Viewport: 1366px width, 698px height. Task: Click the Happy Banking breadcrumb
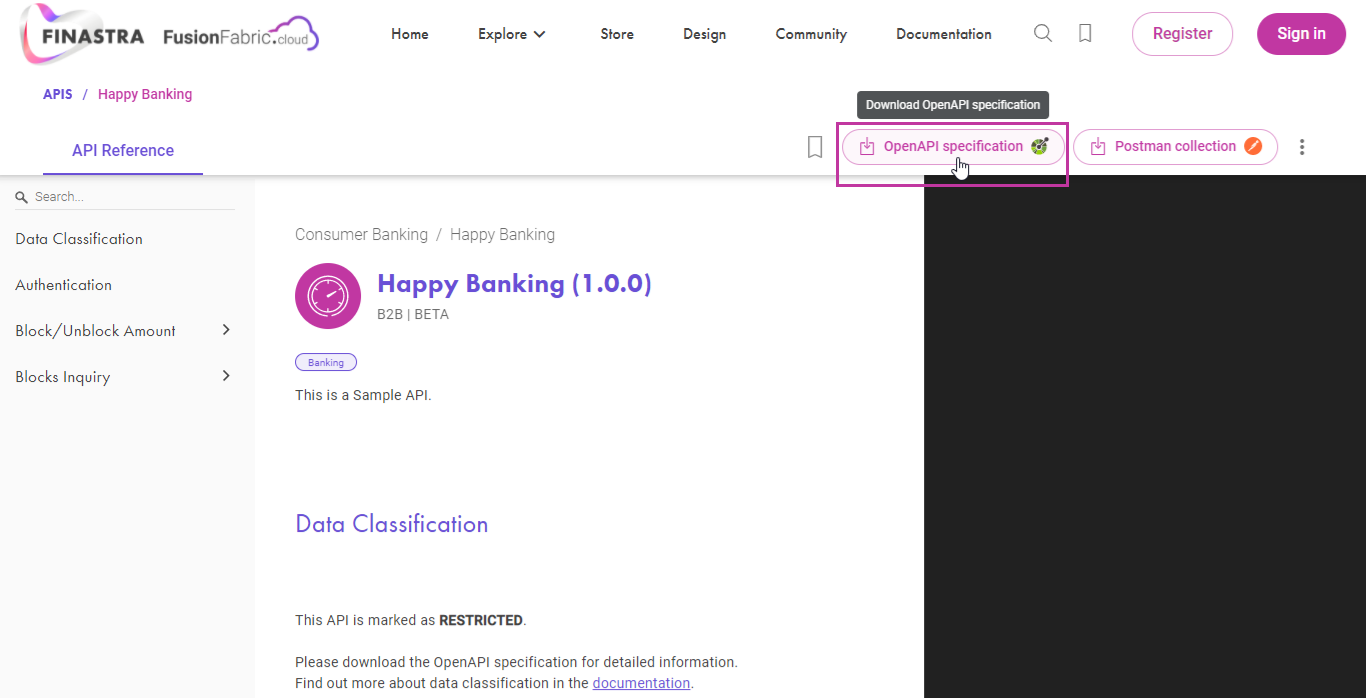pos(145,94)
